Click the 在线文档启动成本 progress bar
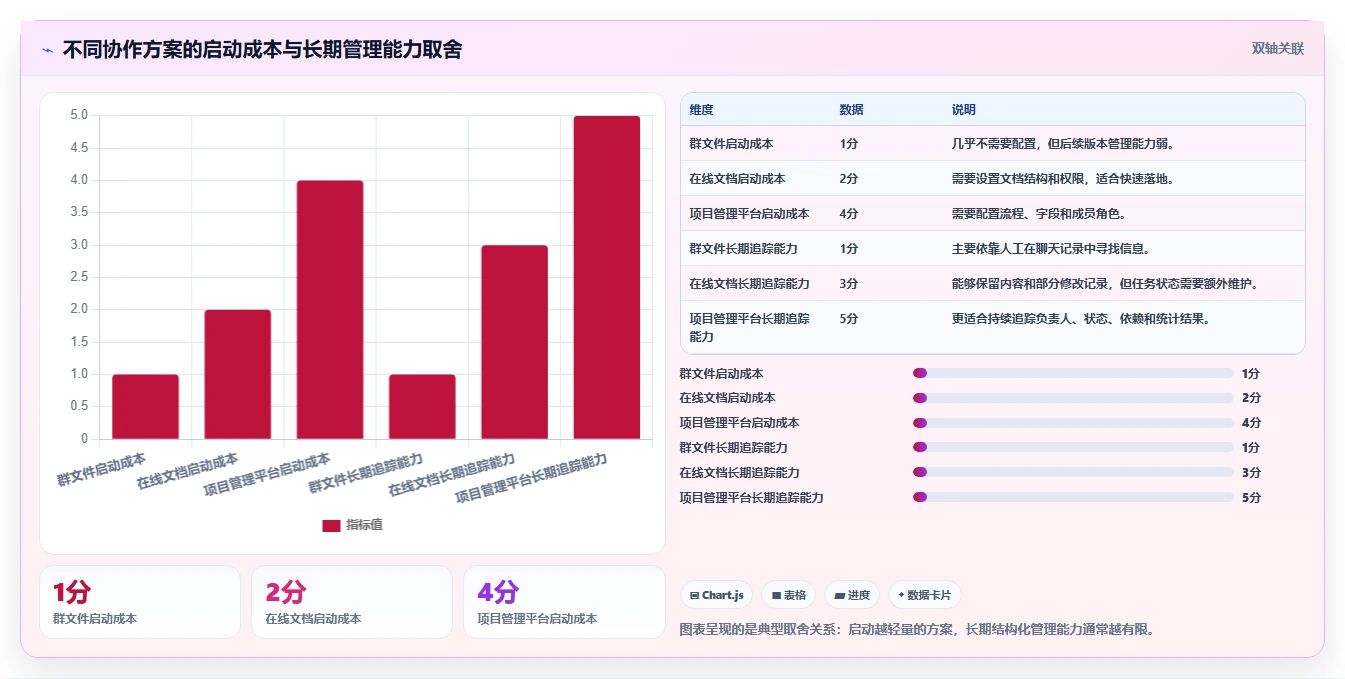This screenshot has height=679, width=1345. [1073, 398]
